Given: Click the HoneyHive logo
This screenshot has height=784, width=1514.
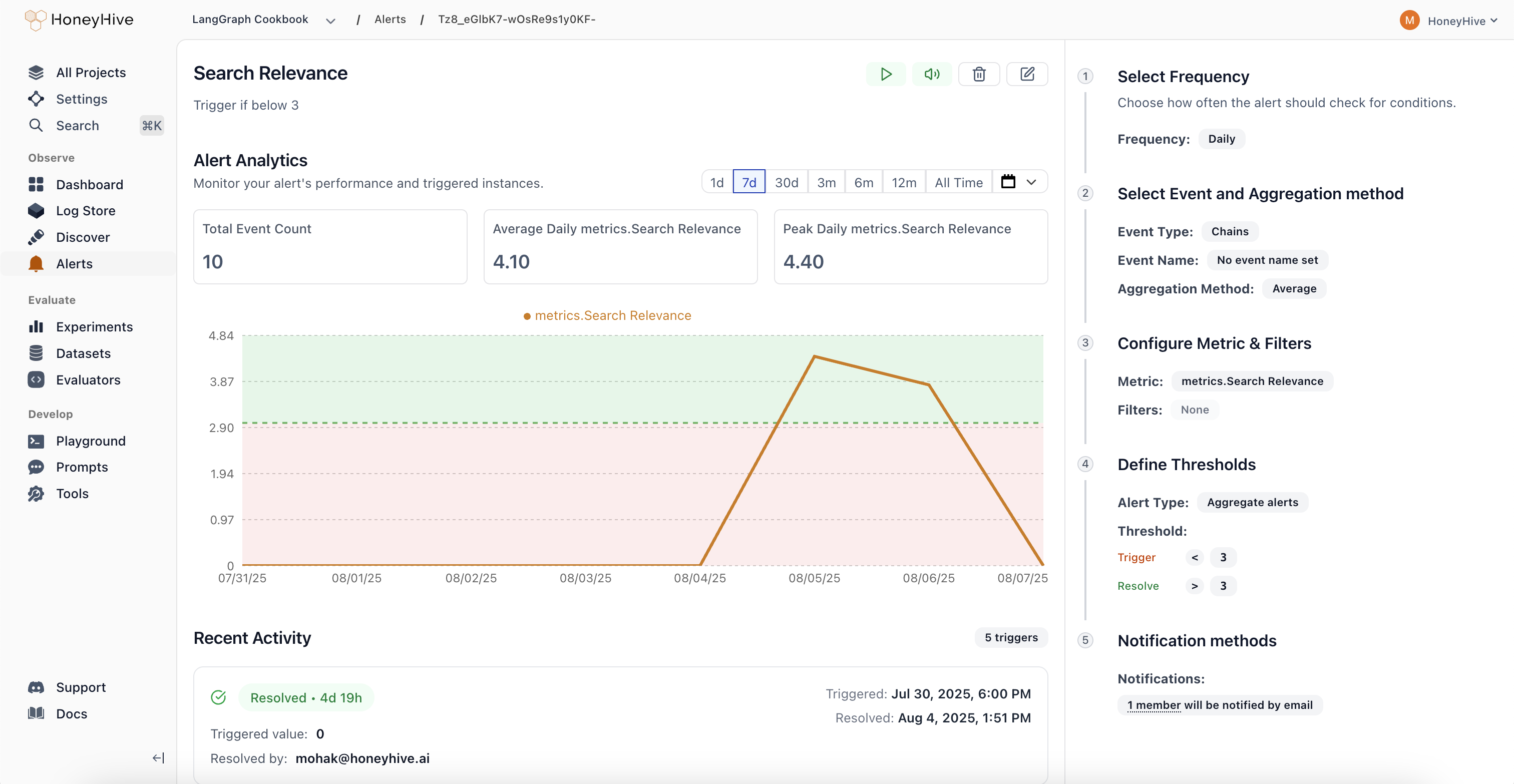Looking at the screenshot, I should (79, 20).
